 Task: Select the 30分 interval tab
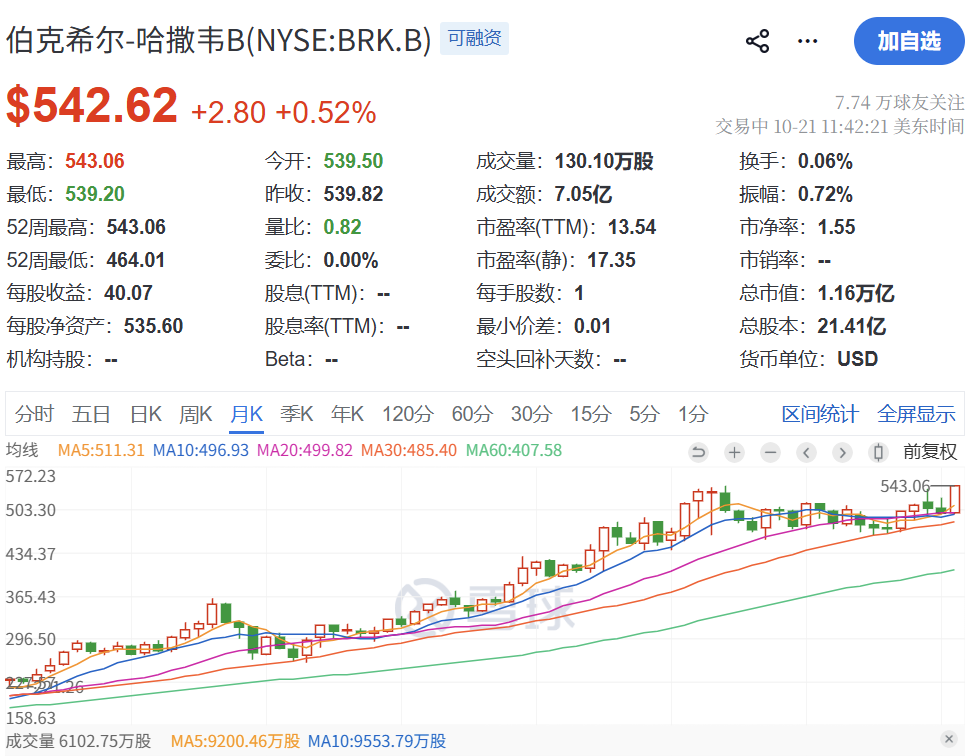click(531, 414)
